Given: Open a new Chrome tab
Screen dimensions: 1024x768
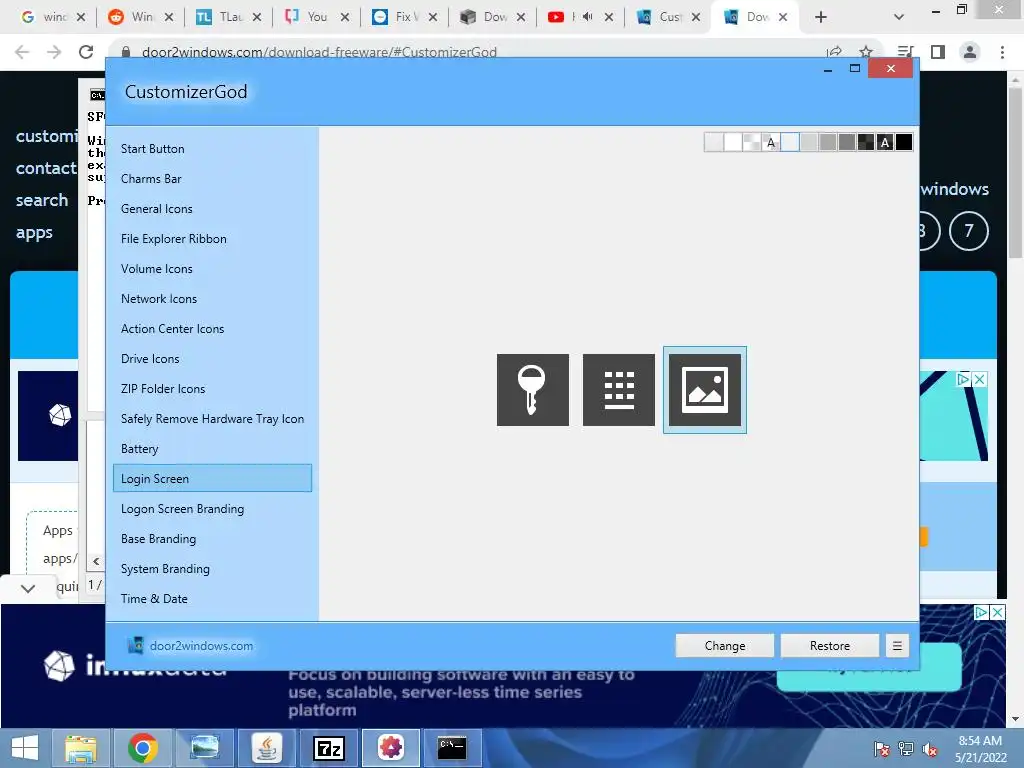Looking at the screenshot, I should coord(821,17).
